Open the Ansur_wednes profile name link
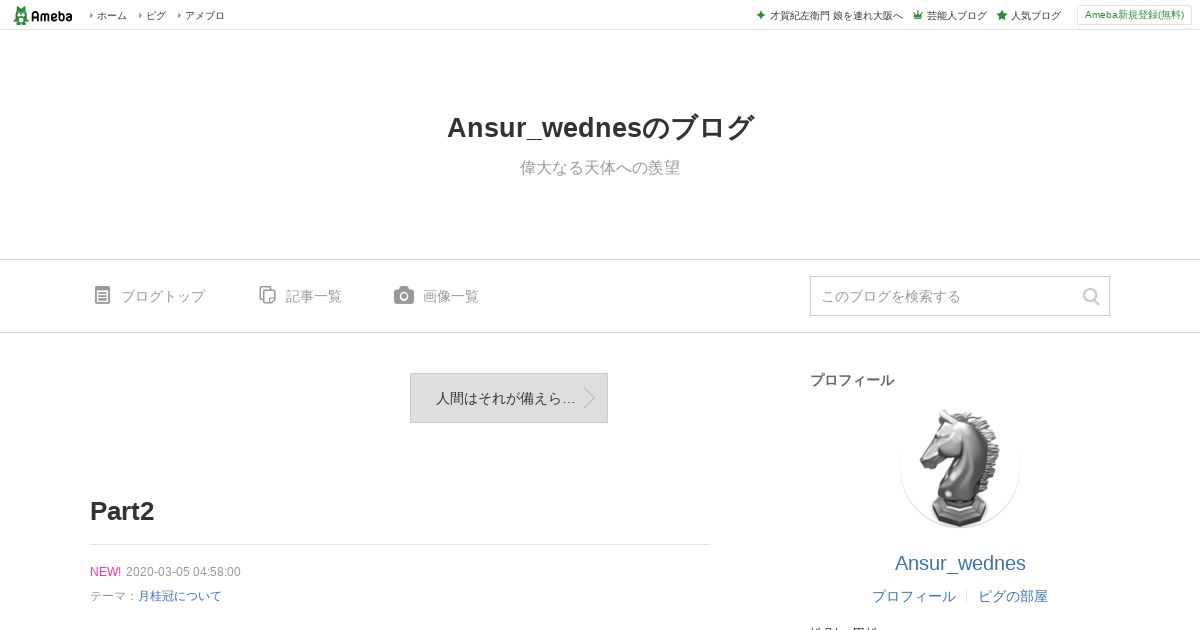 coord(960,563)
